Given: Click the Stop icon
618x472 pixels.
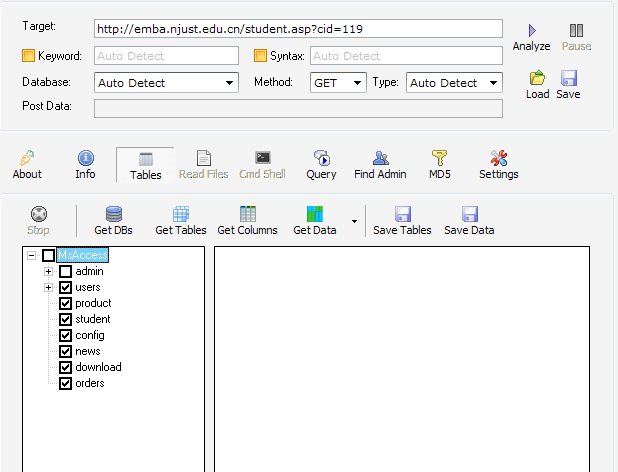Looking at the screenshot, I should click(39, 214).
